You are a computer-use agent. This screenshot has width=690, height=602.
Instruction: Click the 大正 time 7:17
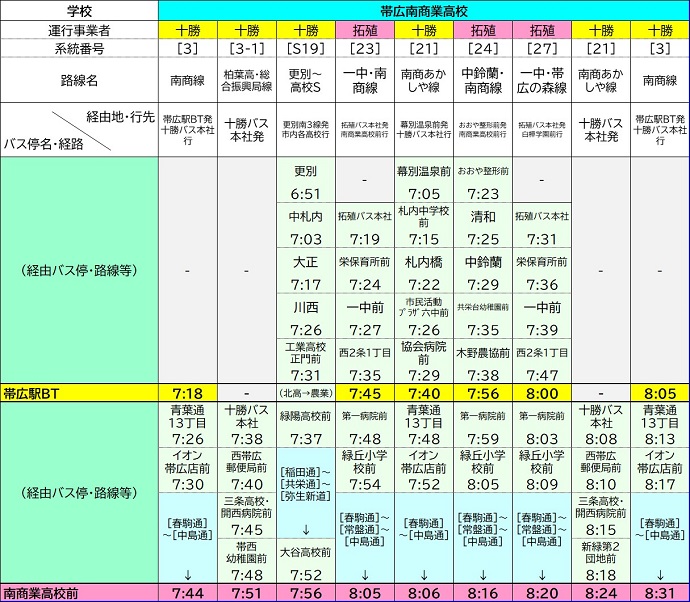305,285
